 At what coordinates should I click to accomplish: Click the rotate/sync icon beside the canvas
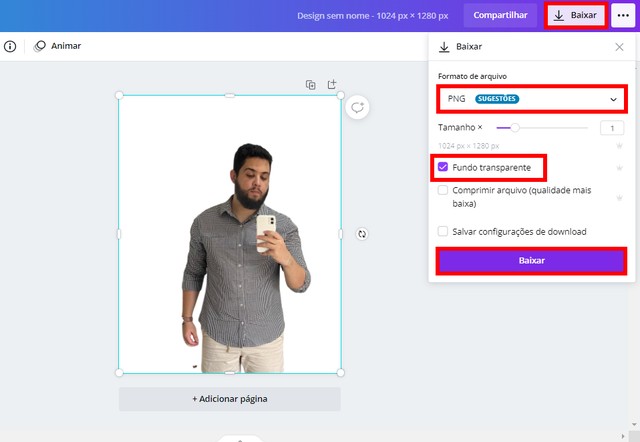click(x=362, y=234)
